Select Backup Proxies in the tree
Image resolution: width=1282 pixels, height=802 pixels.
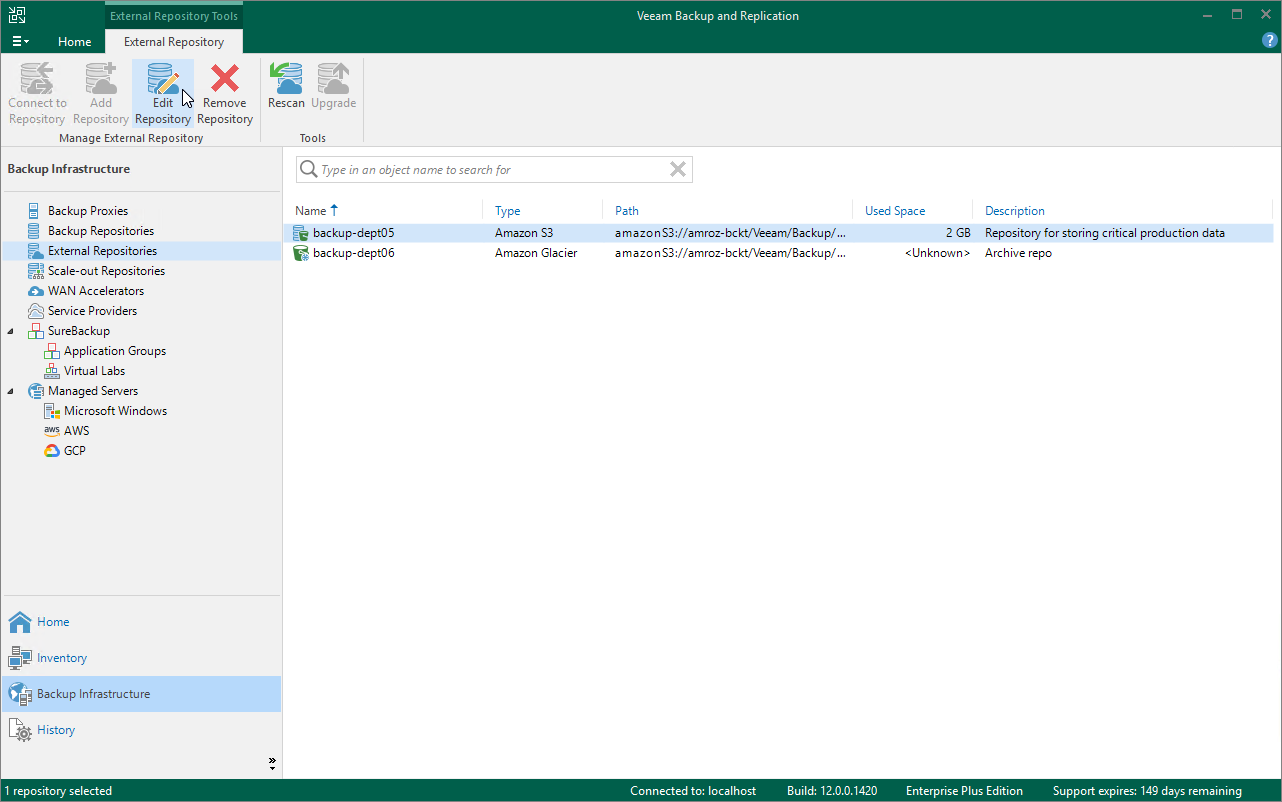pyautogui.click(x=88, y=210)
